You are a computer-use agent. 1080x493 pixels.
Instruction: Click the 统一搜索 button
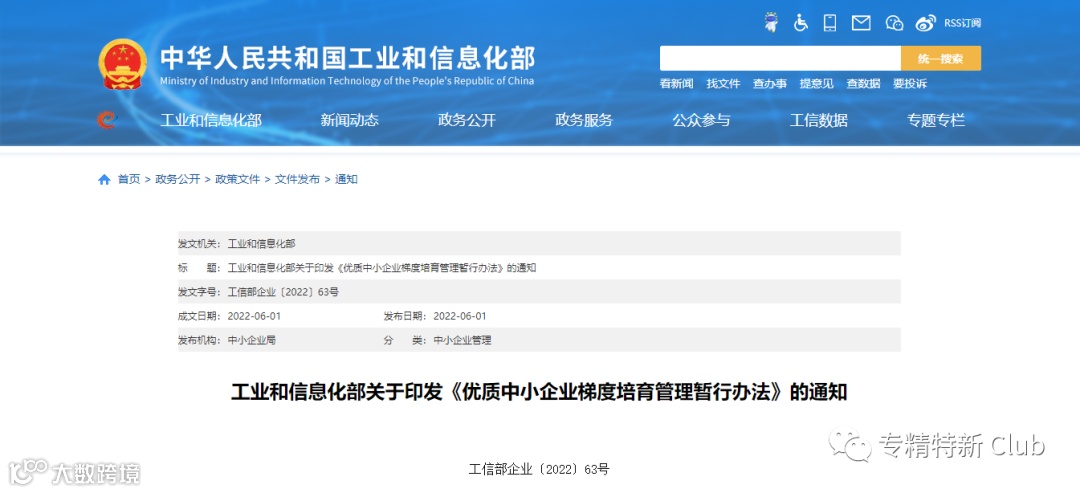[x=941, y=59]
